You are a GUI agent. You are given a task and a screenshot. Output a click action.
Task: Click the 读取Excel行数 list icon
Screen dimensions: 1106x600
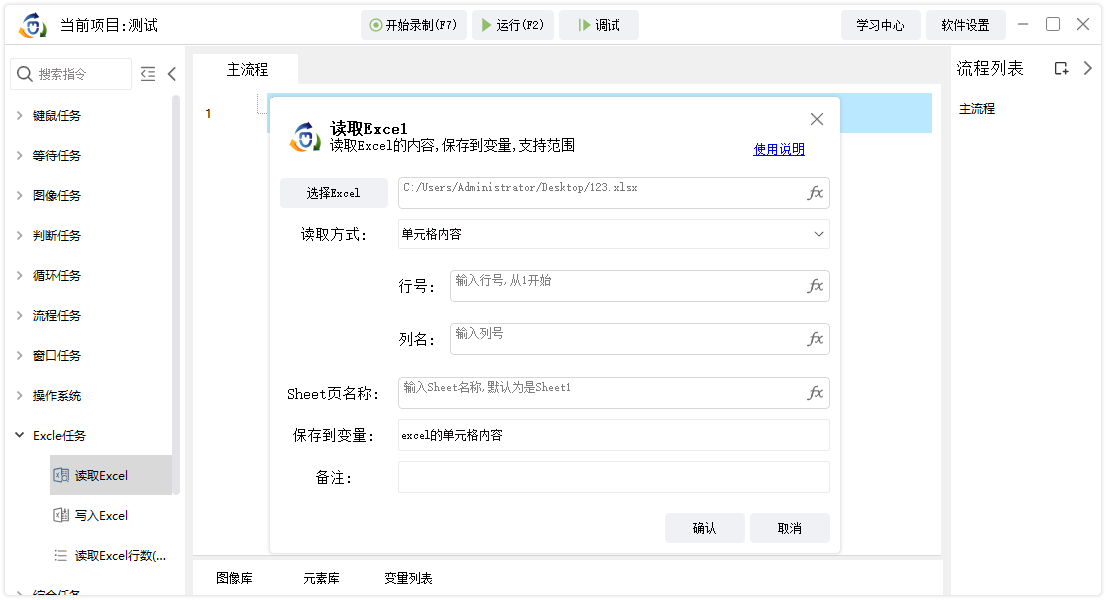tap(61, 556)
